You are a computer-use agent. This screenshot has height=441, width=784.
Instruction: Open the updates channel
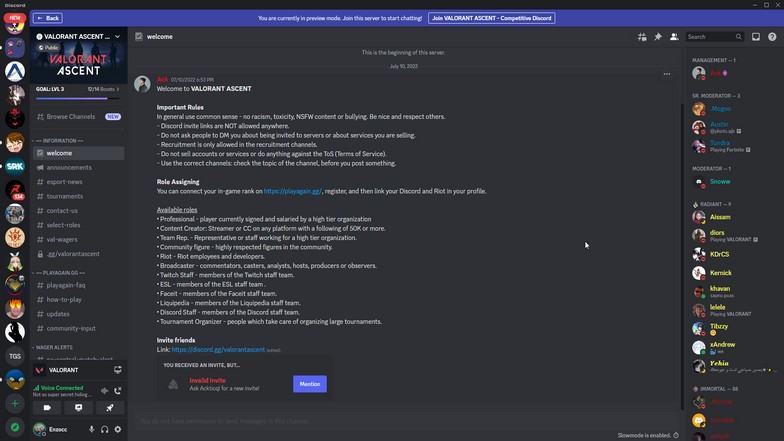click(78, 314)
